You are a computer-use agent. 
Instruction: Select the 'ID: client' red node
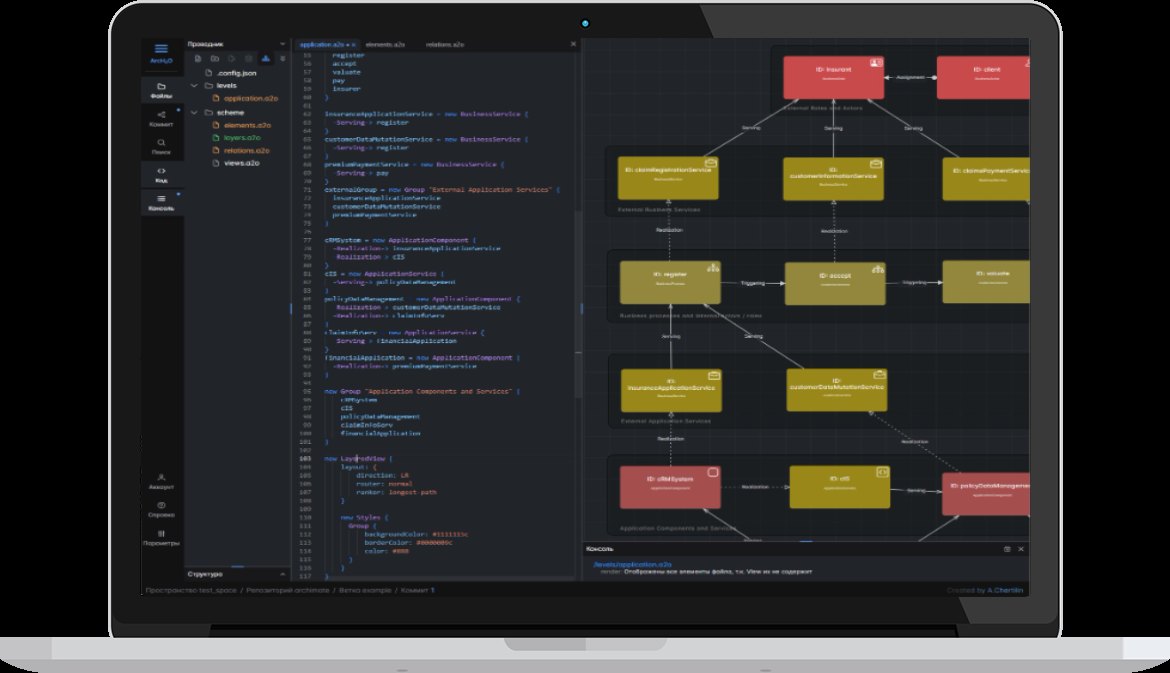point(983,77)
